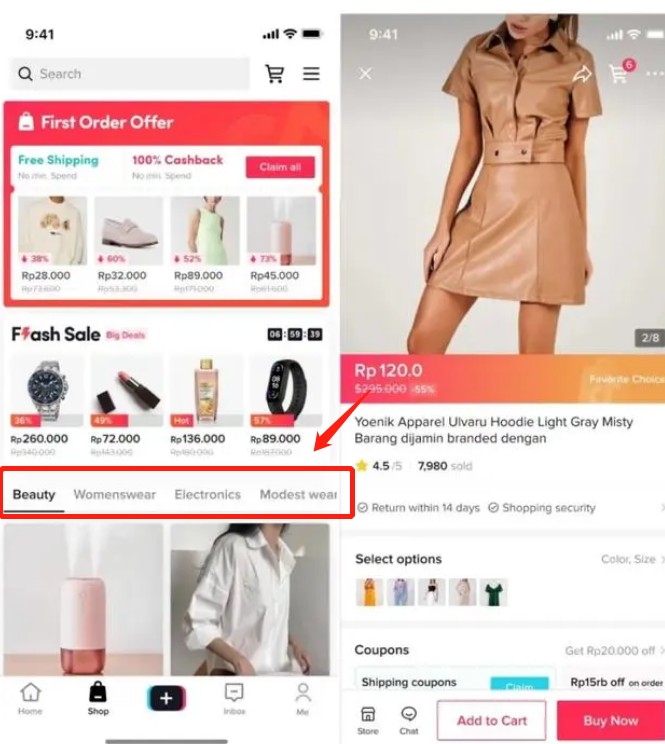The image size is (665, 744).
Task: Open the Store icon in bottom bar
Action: (x=368, y=721)
